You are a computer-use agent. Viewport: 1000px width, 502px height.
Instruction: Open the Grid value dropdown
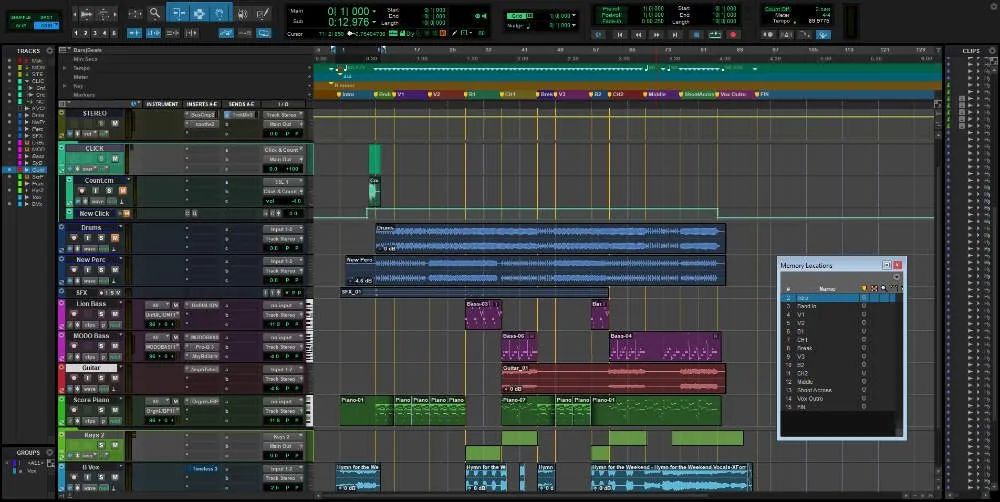click(574, 15)
